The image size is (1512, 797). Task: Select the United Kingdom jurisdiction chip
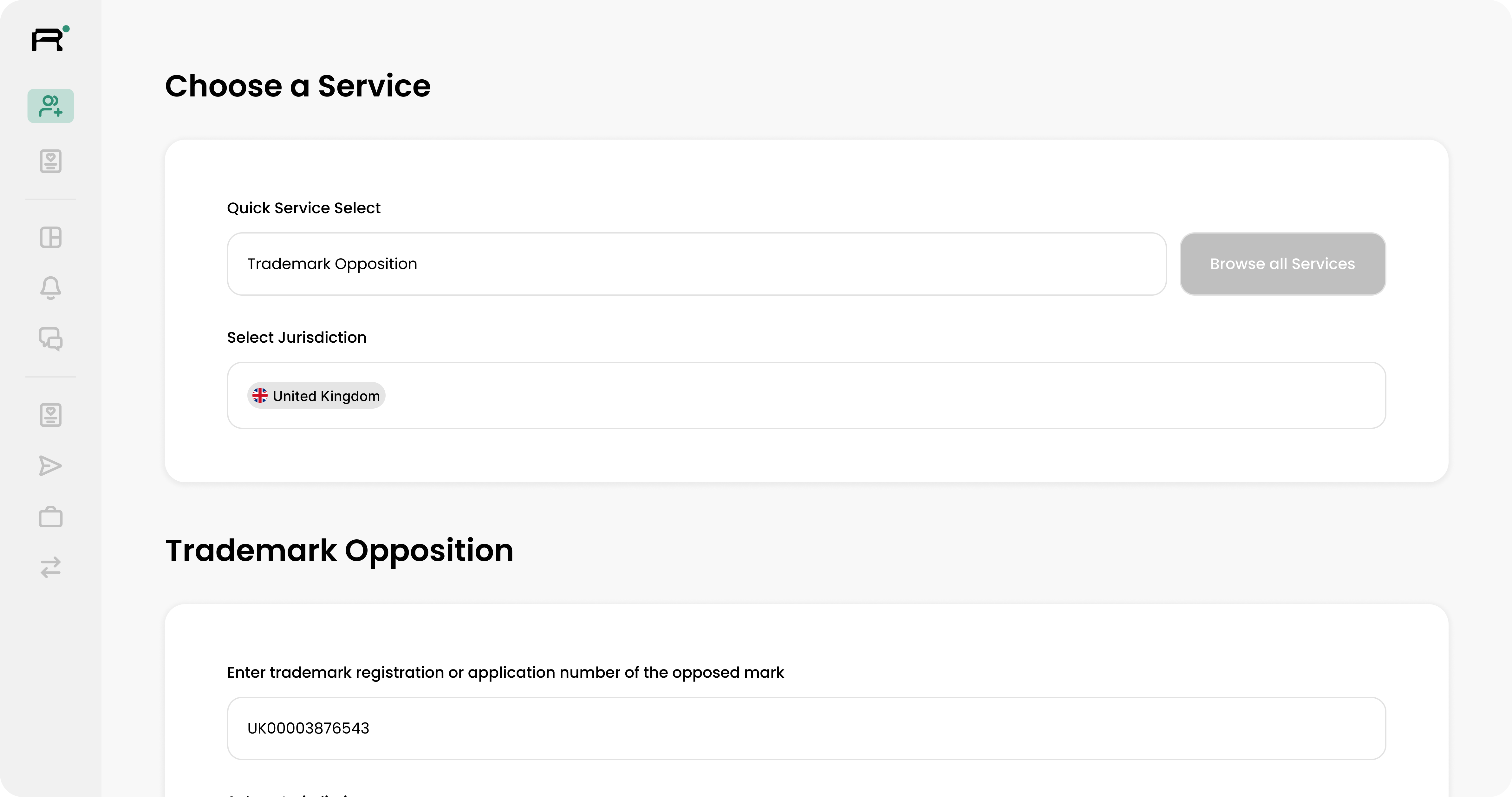pos(326,397)
